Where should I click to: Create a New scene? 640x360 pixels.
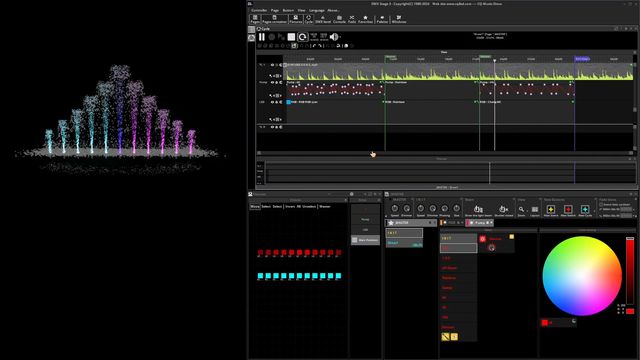click(x=551, y=209)
